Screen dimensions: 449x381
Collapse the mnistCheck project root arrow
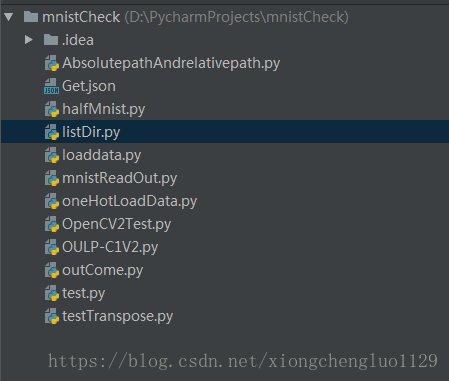[x=9, y=17]
